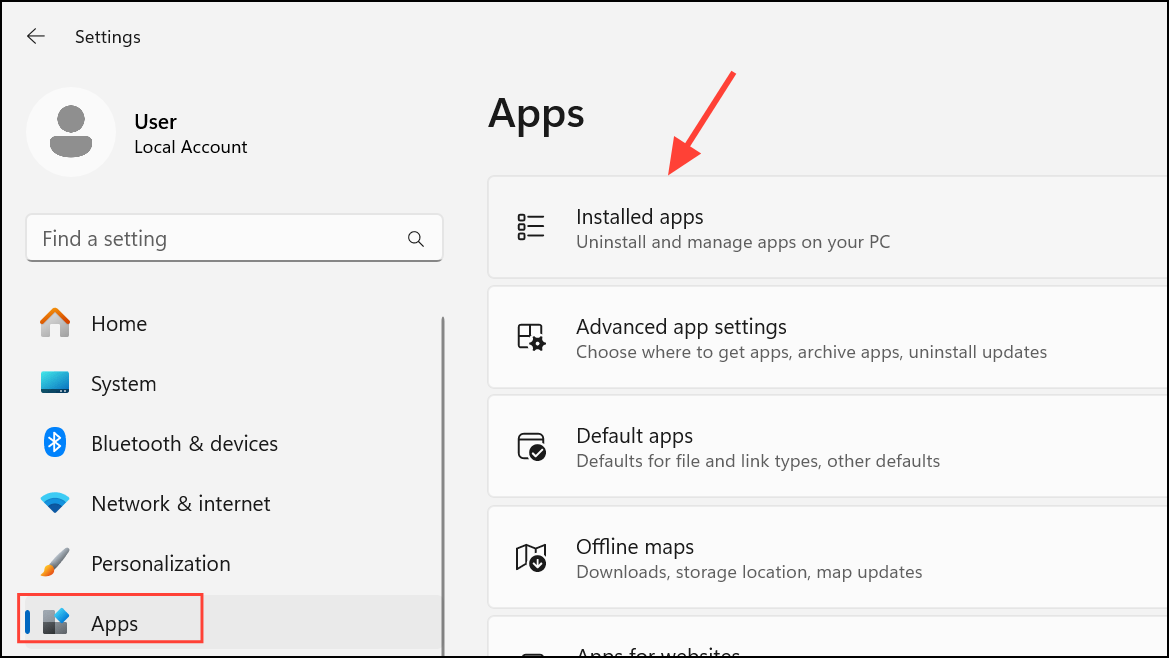Click the Bluetooth icon in sidebar
This screenshot has height=658, width=1169.
(x=55, y=443)
